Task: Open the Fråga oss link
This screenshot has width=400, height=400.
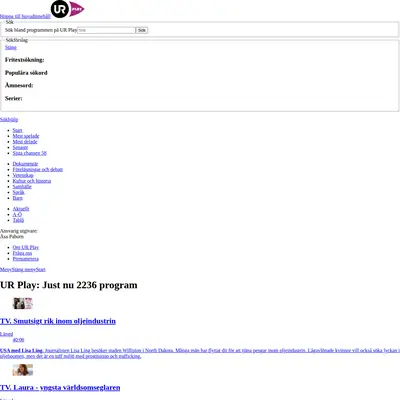Action: (x=22, y=253)
